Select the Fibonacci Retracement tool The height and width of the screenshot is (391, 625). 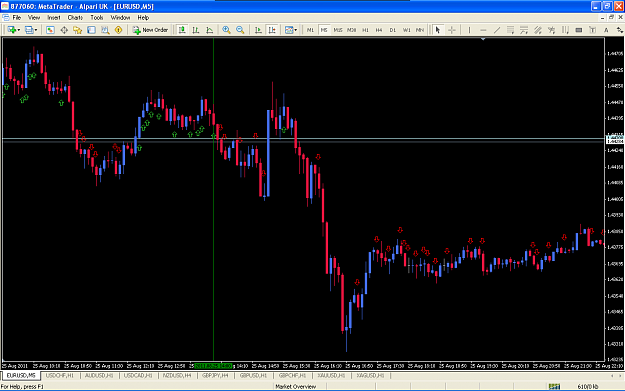click(x=524, y=30)
